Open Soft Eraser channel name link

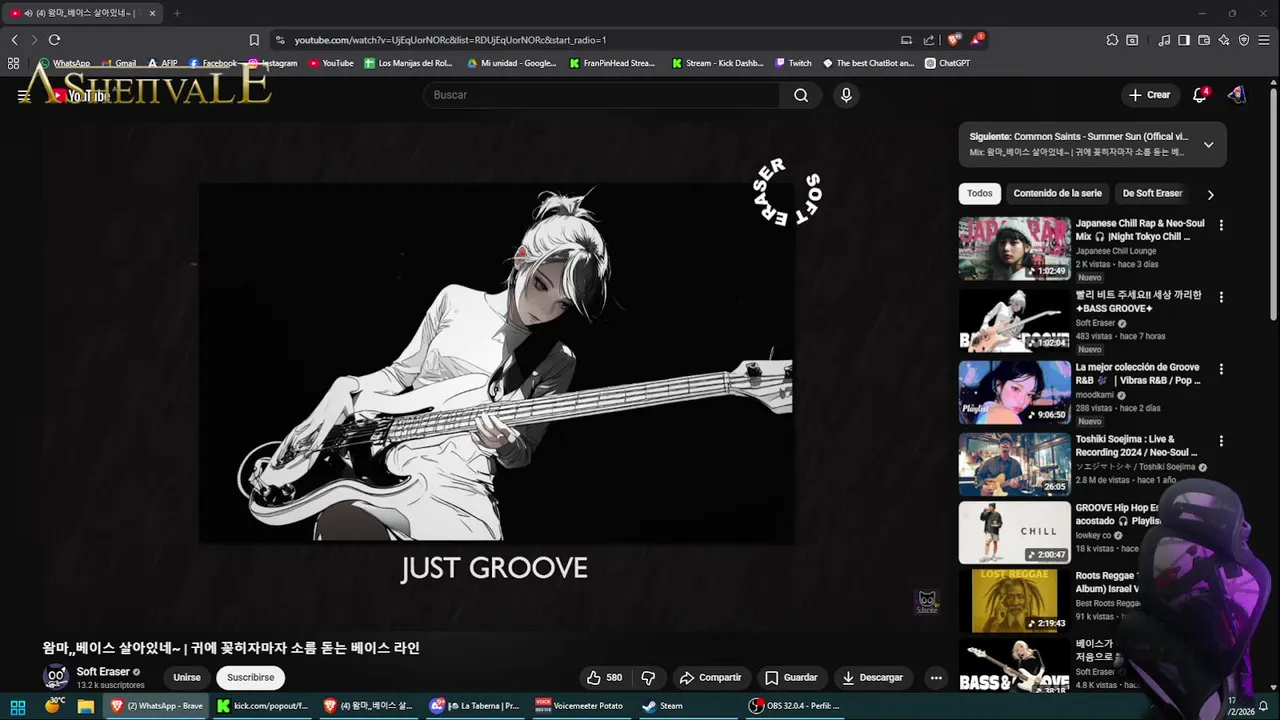pyautogui.click(x=103, y=672)
